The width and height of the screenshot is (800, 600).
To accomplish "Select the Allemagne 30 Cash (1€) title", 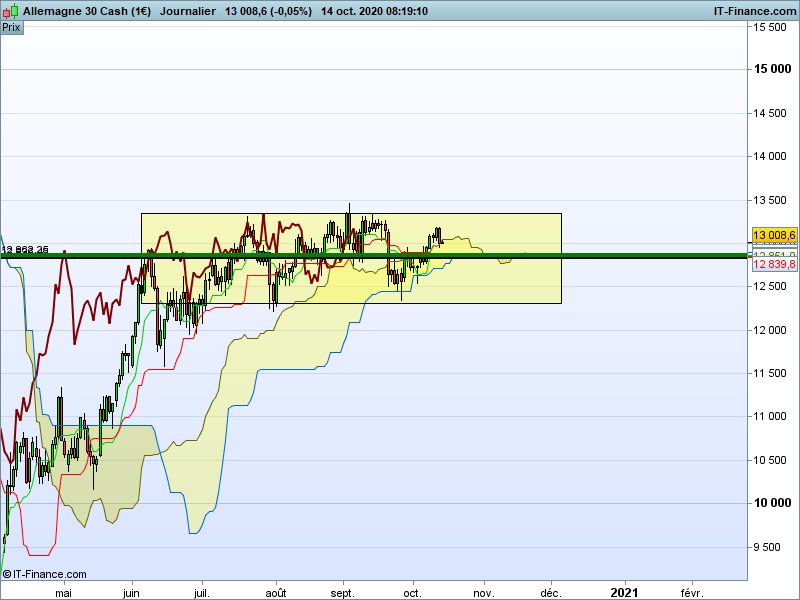I will click(87, 11).
